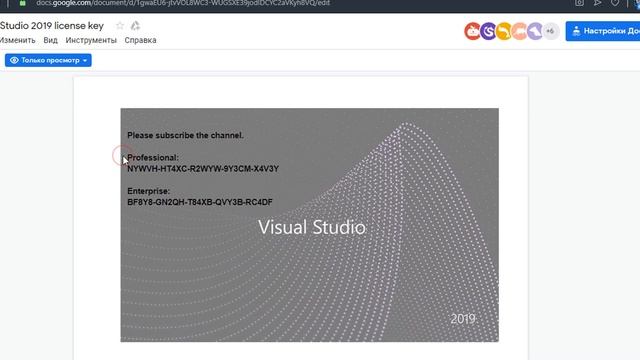Click the Настройки доступа share button
Viewport: 640px width, 360px height.
point(603,31)
